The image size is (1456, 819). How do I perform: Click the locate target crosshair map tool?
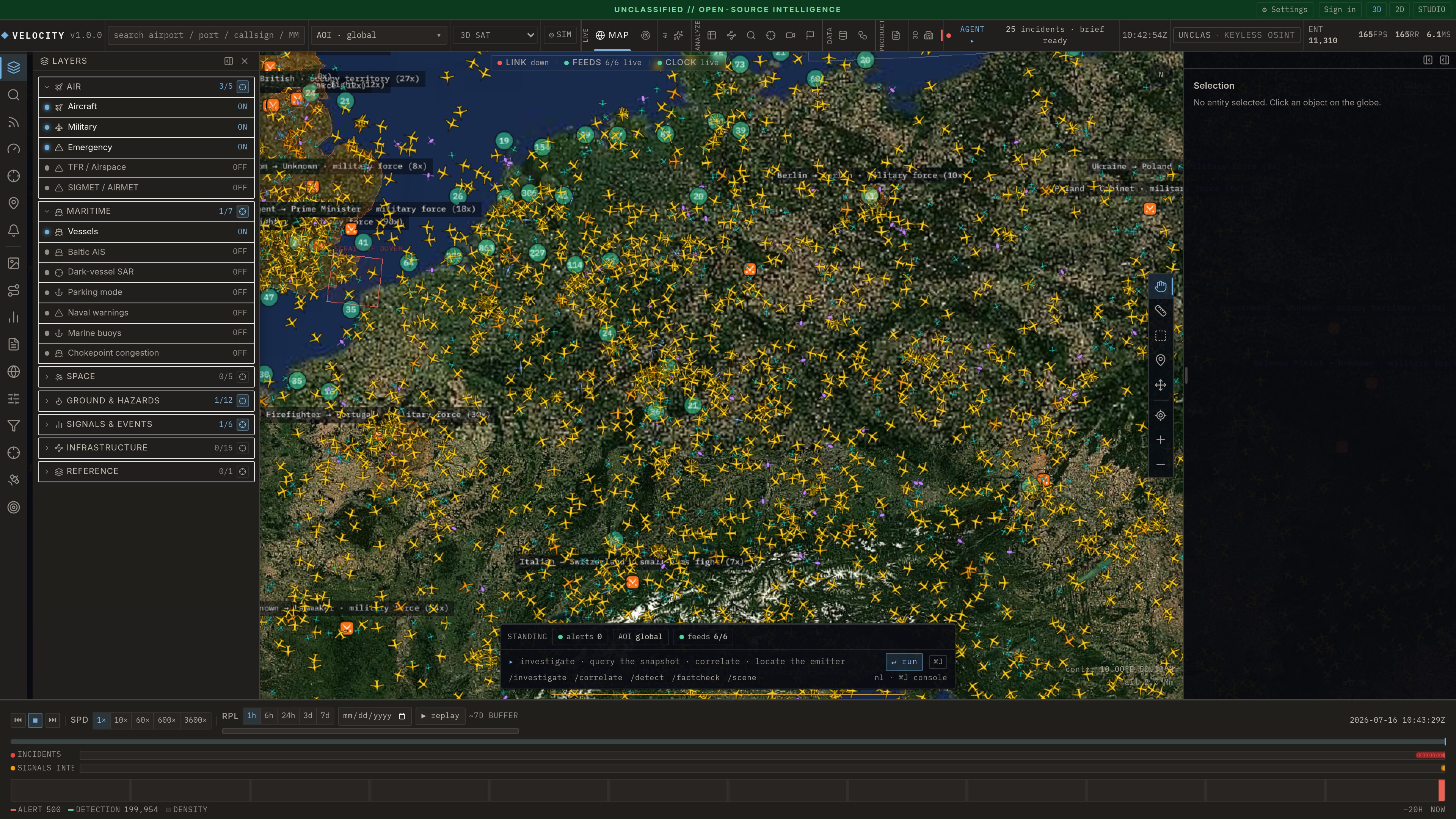coord(1160,416)
